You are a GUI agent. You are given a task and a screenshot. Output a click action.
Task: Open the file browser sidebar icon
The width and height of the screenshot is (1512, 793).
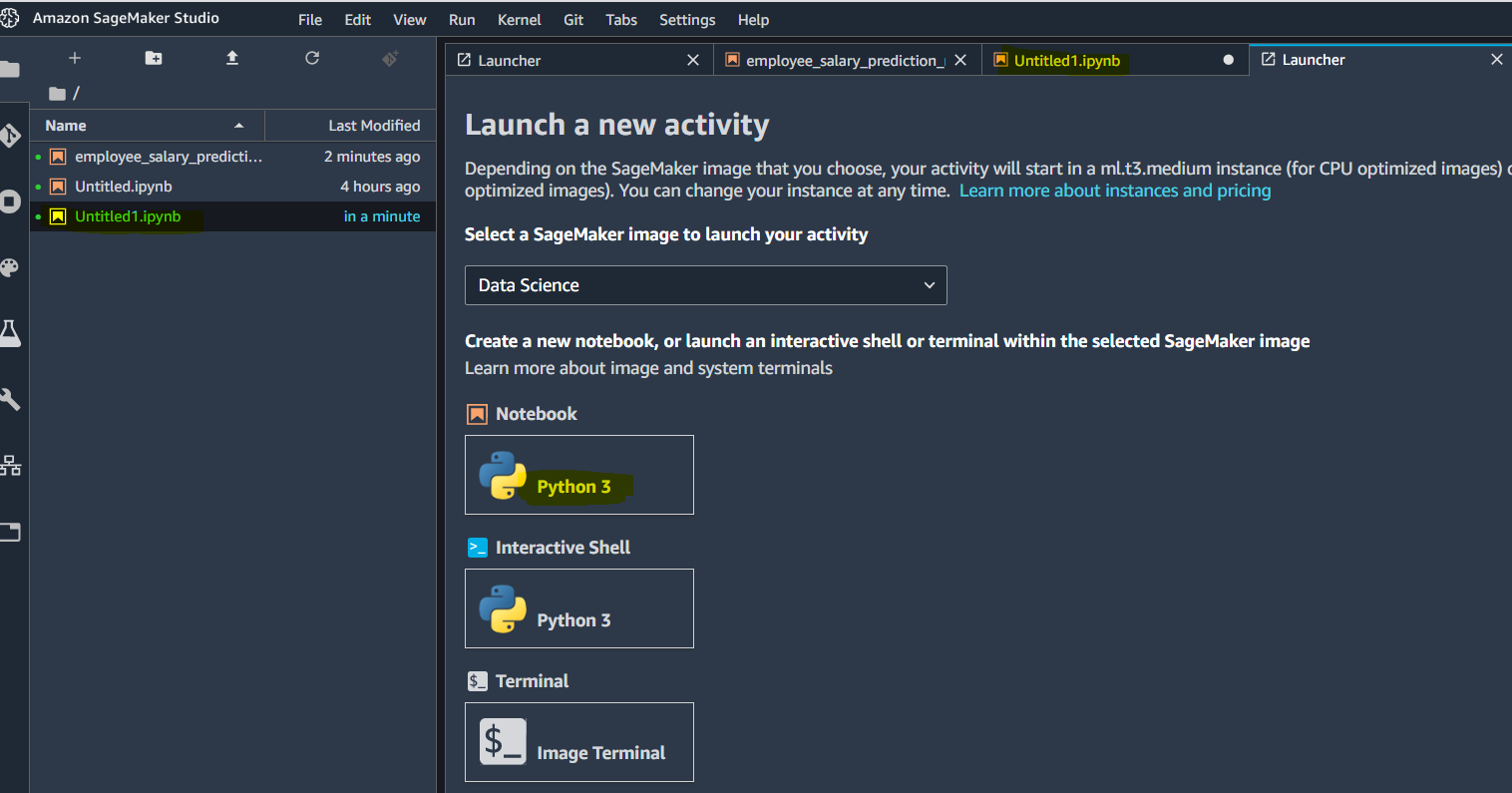click(10, 69)
